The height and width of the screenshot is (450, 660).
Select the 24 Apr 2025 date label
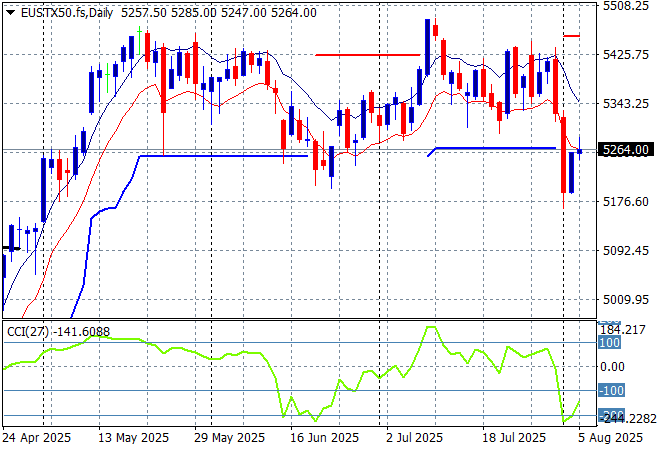(37, 438)
